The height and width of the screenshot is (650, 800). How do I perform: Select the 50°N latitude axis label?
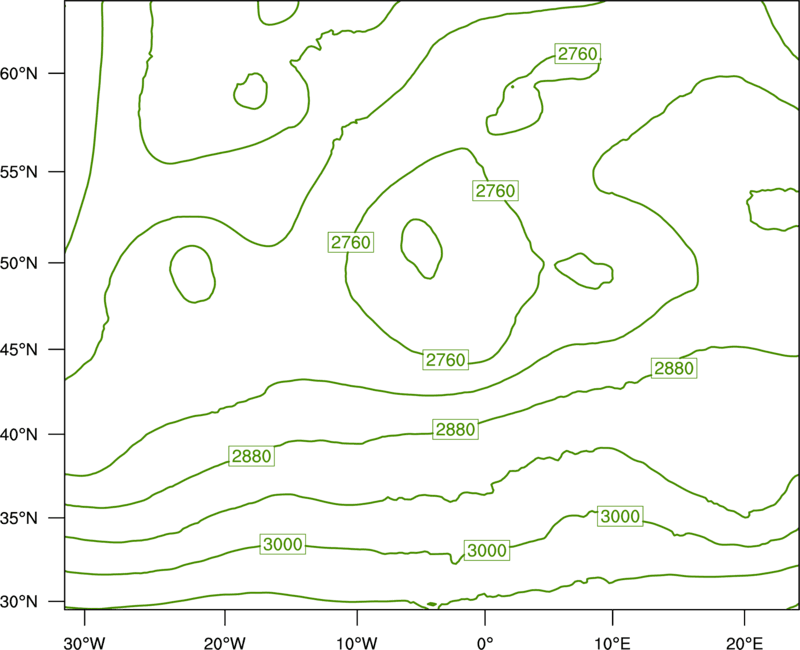[x=19, y=263]
